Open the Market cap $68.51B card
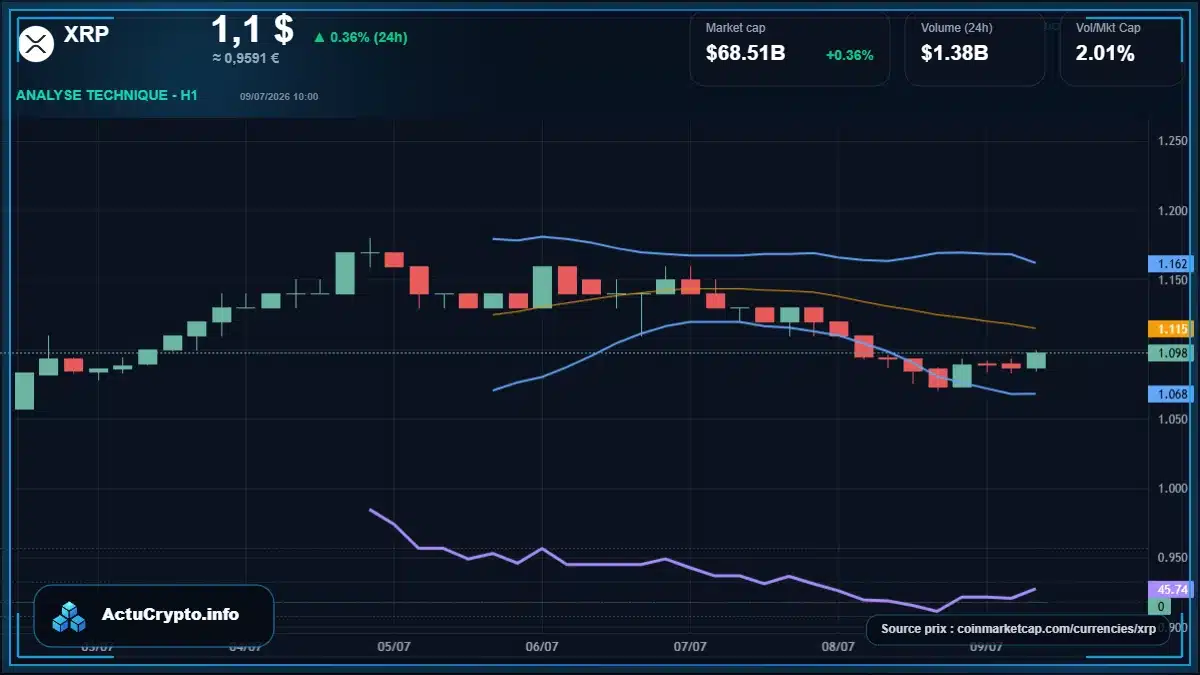 (x=790, y=48)
